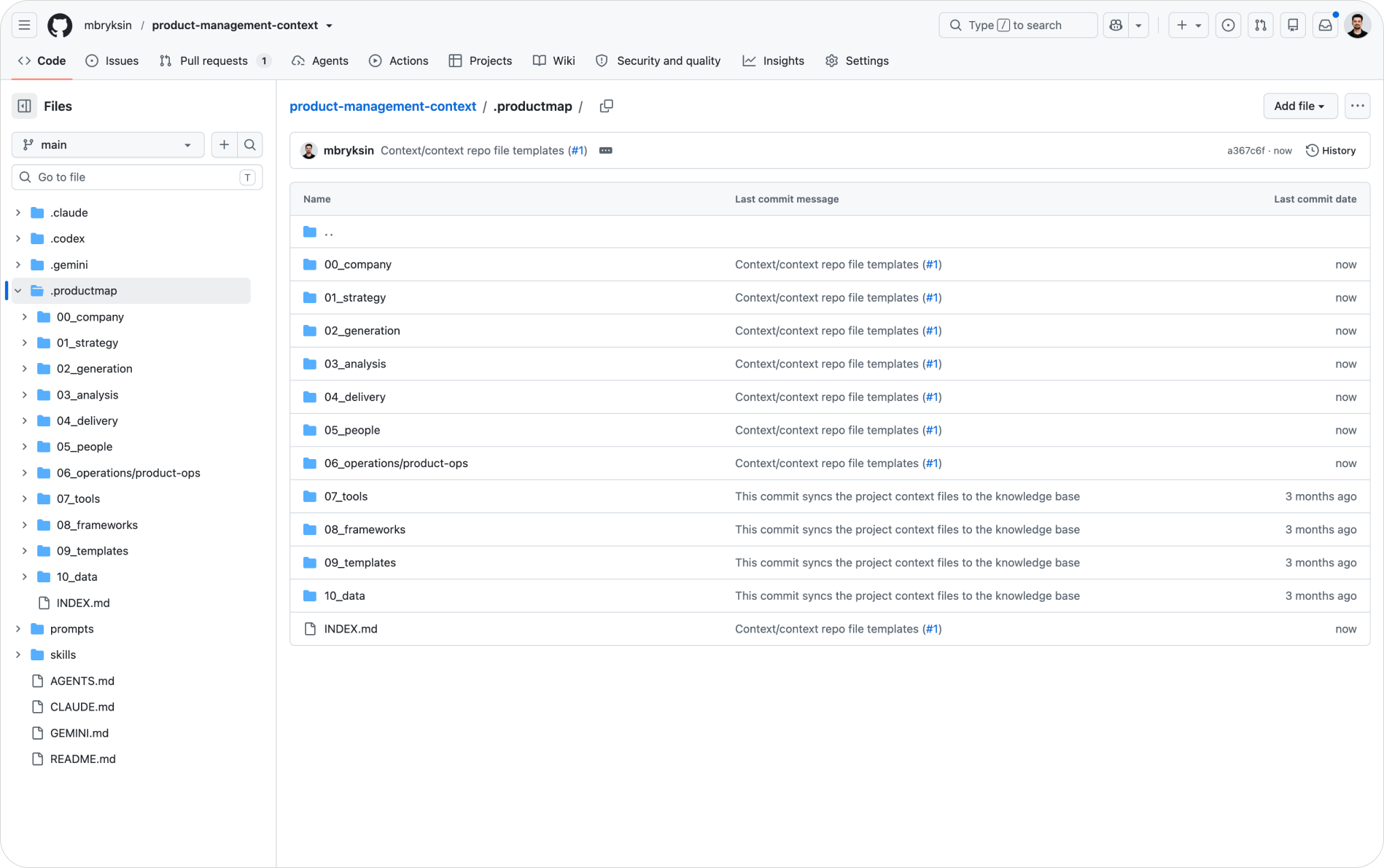Add a new file with the plus icon
Image resolution: width=1384 pixels, height=868 pixels.
224,144
